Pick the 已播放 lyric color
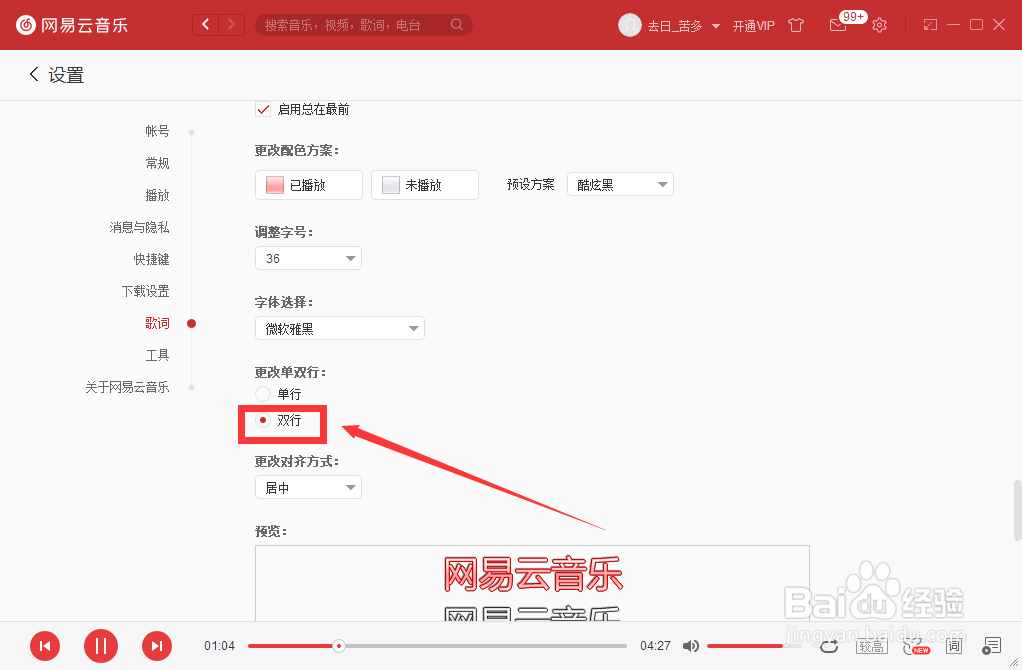The height and width of the screenshot is (670, 1022). (x=308, y=185)
